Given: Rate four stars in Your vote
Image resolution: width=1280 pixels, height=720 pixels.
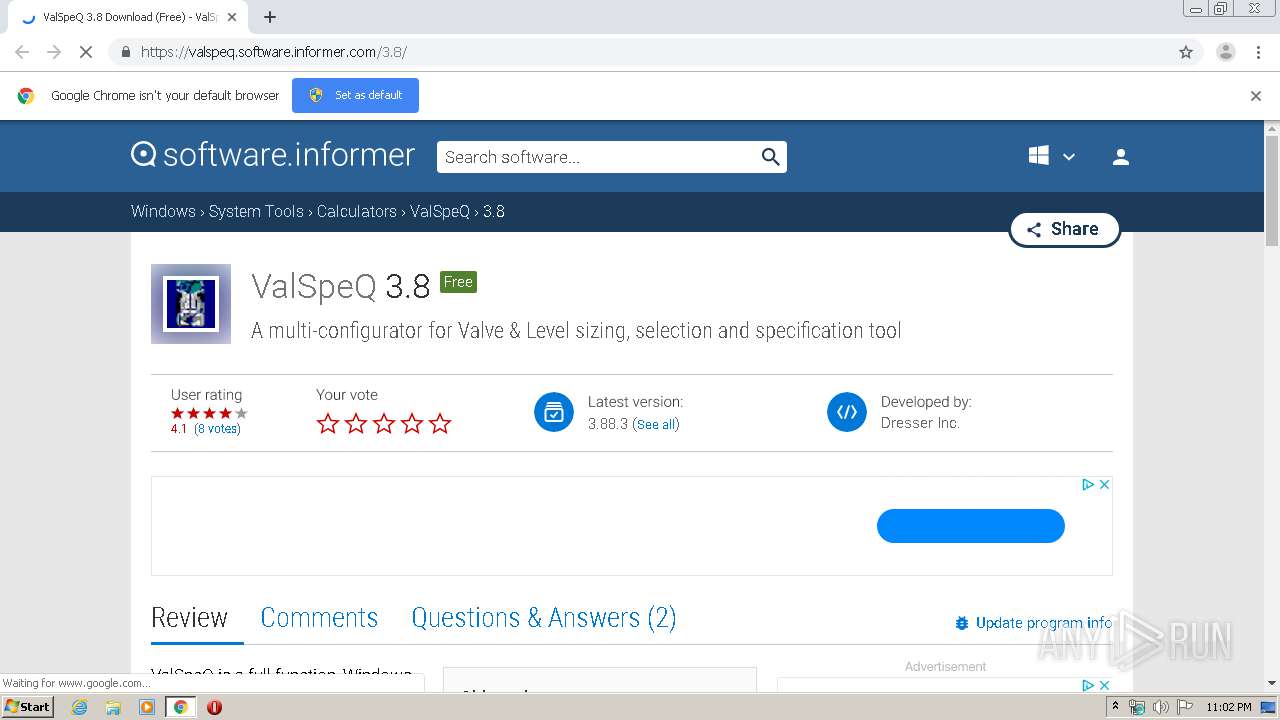Looking at the screenshot, I should click(412, 424).
